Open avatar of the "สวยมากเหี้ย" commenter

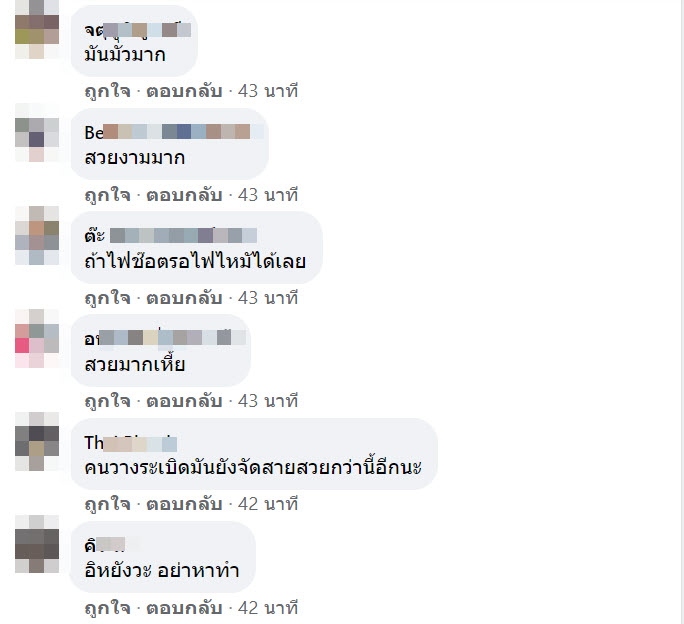37,339
